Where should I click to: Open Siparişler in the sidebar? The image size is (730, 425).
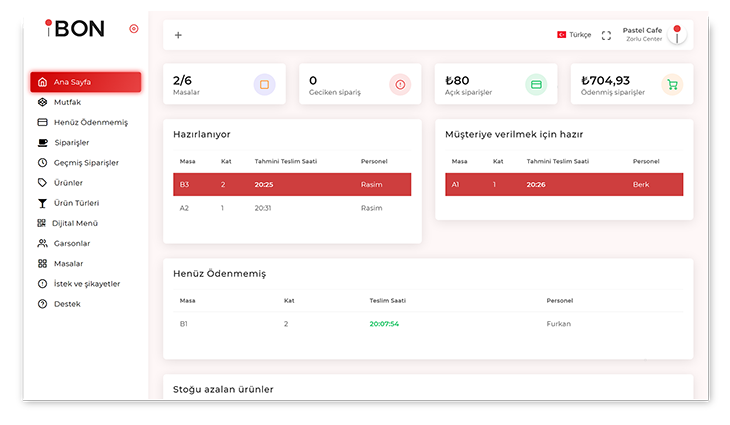tap(70, 142)
